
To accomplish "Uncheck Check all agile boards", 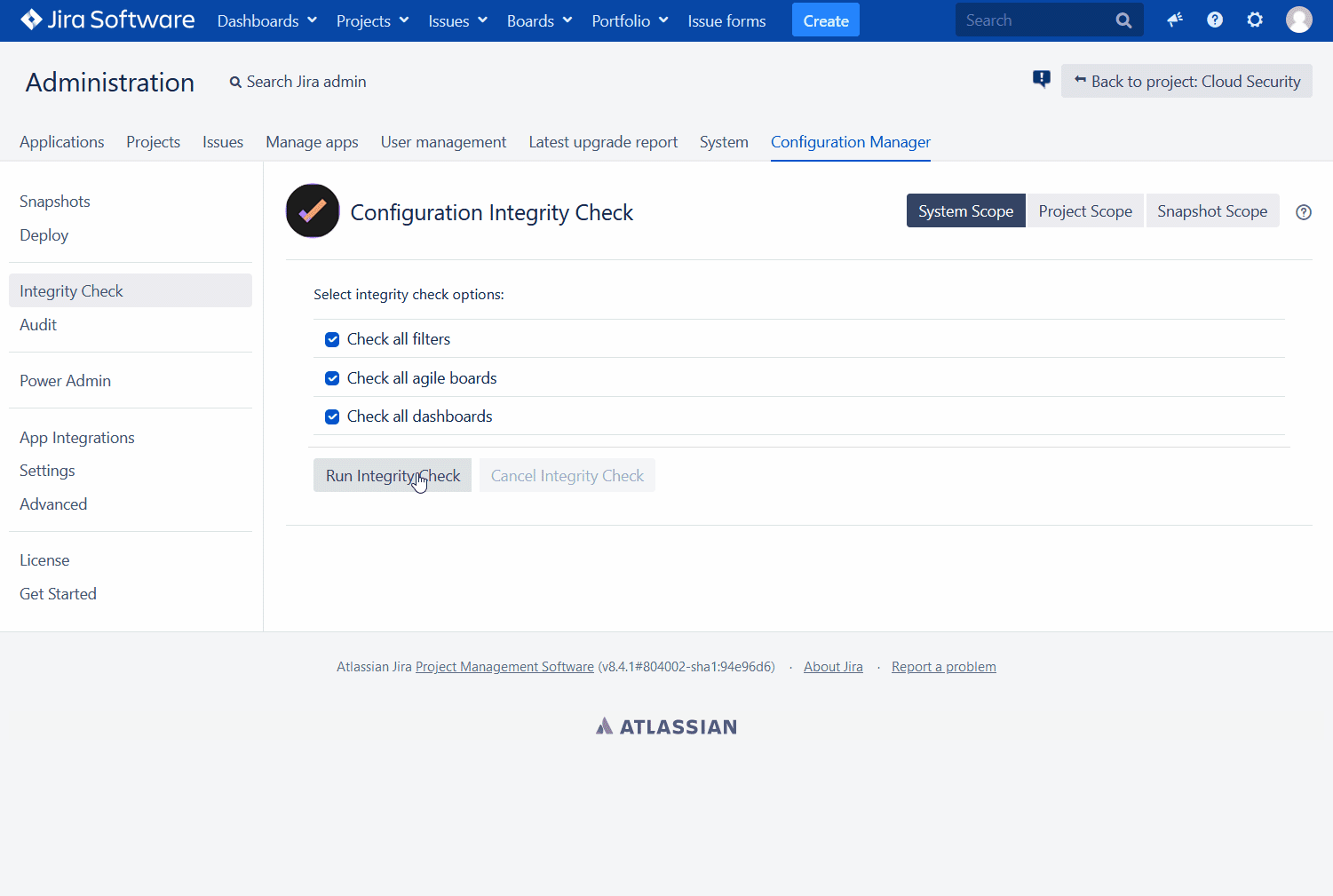I will (x=332, y=378).
